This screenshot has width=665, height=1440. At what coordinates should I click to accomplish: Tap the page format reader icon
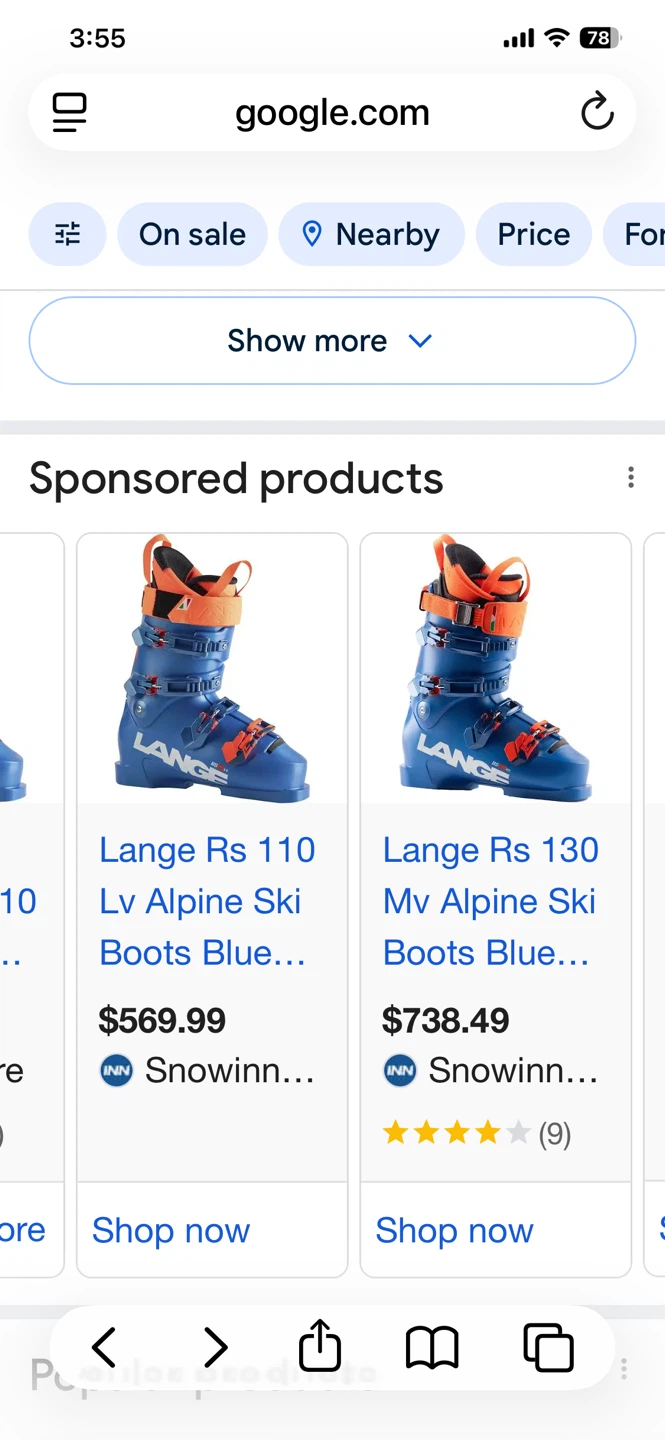tap(69, 112)
